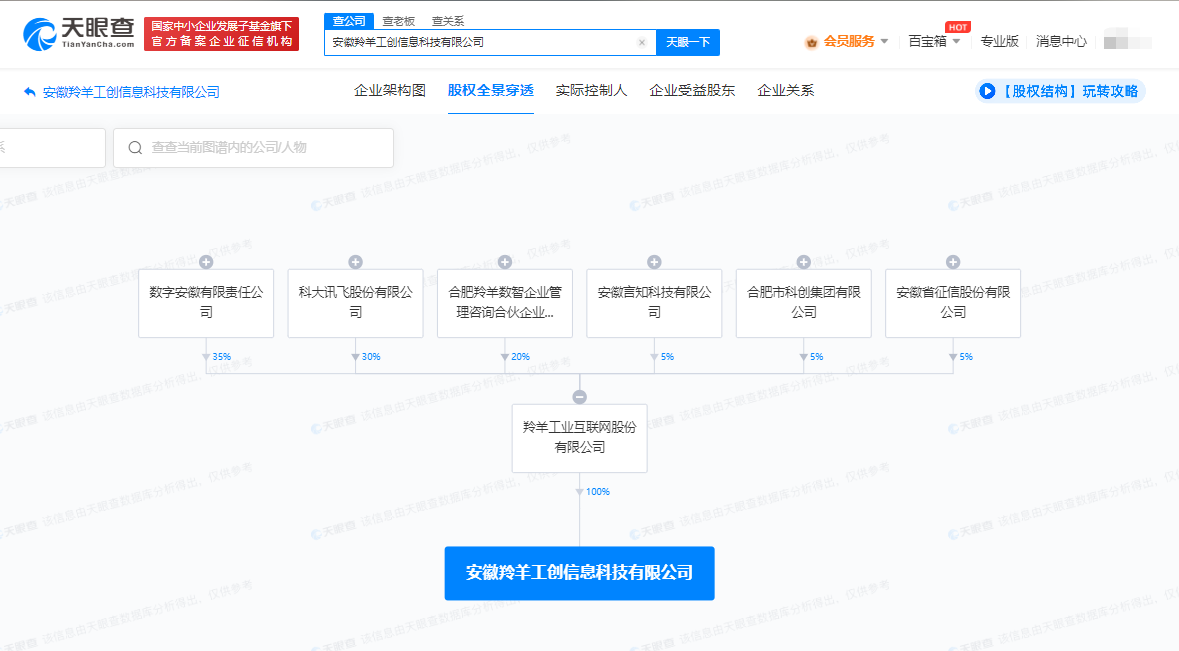Image resolution: width=1179 pixels, height=651 pixels.
Task: Click 安徽羚羊工创信息科技有限公司 breadcrumb link
Action: point(131,92)
